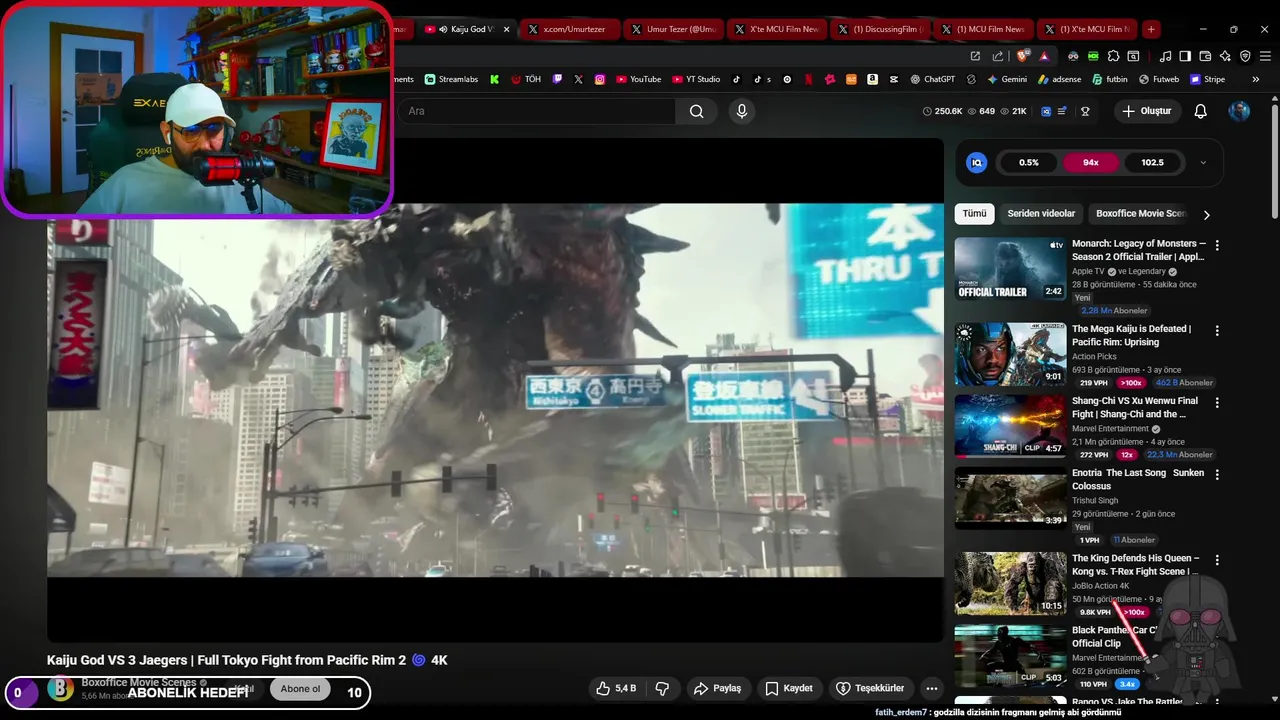Start voice search with microphone icon
Image resolution: width=1280 pixels, height=720 pixels.
pos(742,111)
